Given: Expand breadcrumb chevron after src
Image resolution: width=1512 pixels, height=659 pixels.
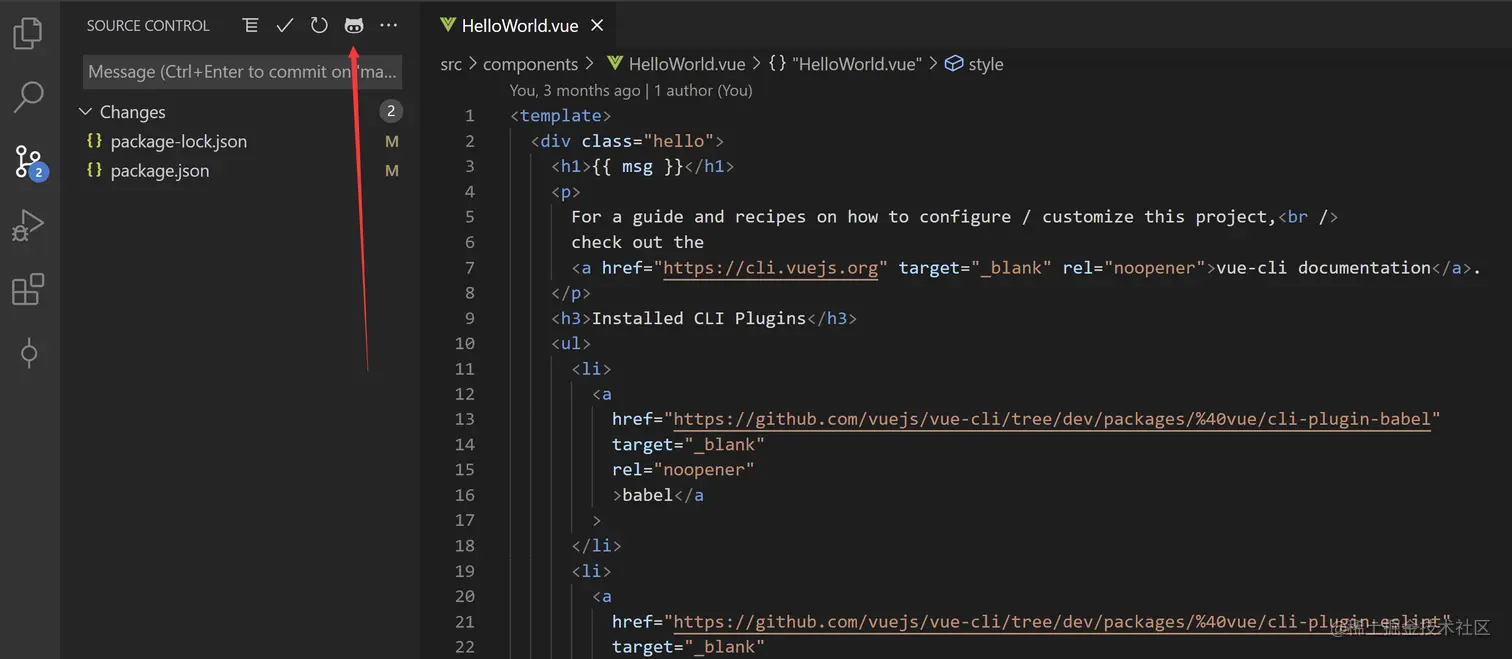Looking at the screenshot, I should pos(473,64).
